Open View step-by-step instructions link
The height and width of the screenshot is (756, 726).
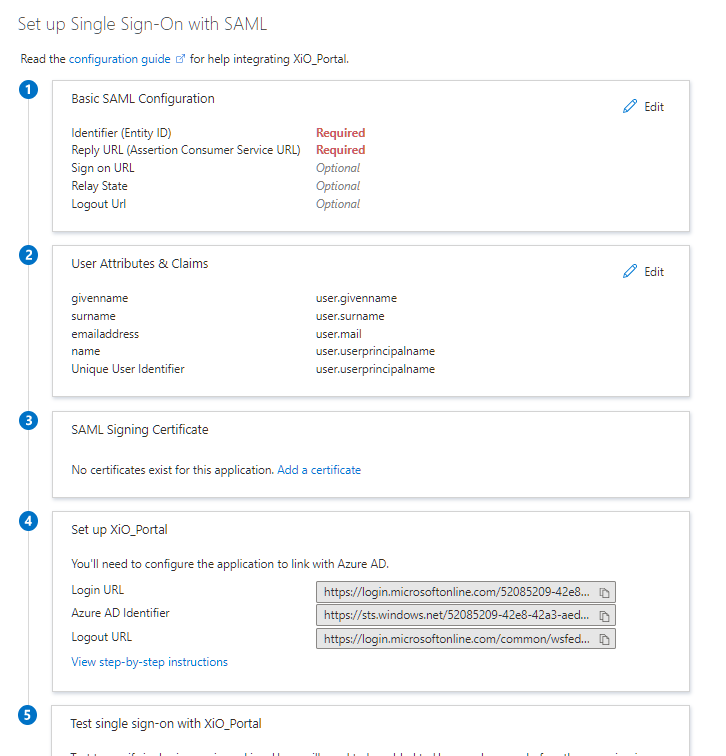tap(149, 662)
